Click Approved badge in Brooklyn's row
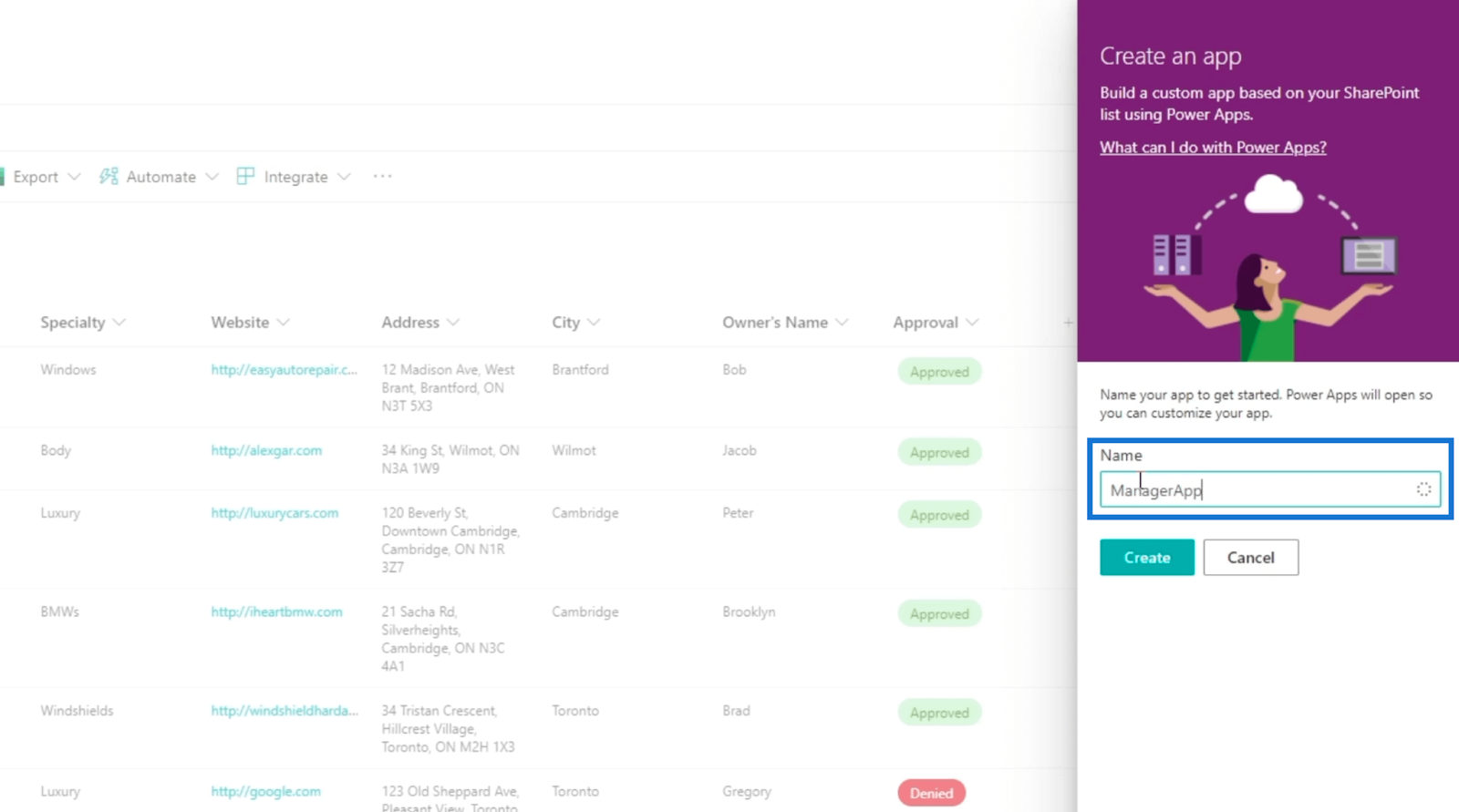Viewport: 1459px width, 812px height. (939, 614)
